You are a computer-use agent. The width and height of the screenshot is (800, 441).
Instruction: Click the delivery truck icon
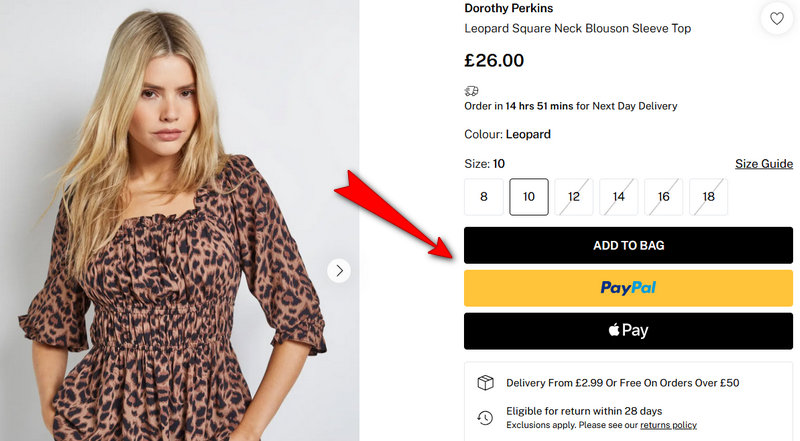tap(472, 91)
